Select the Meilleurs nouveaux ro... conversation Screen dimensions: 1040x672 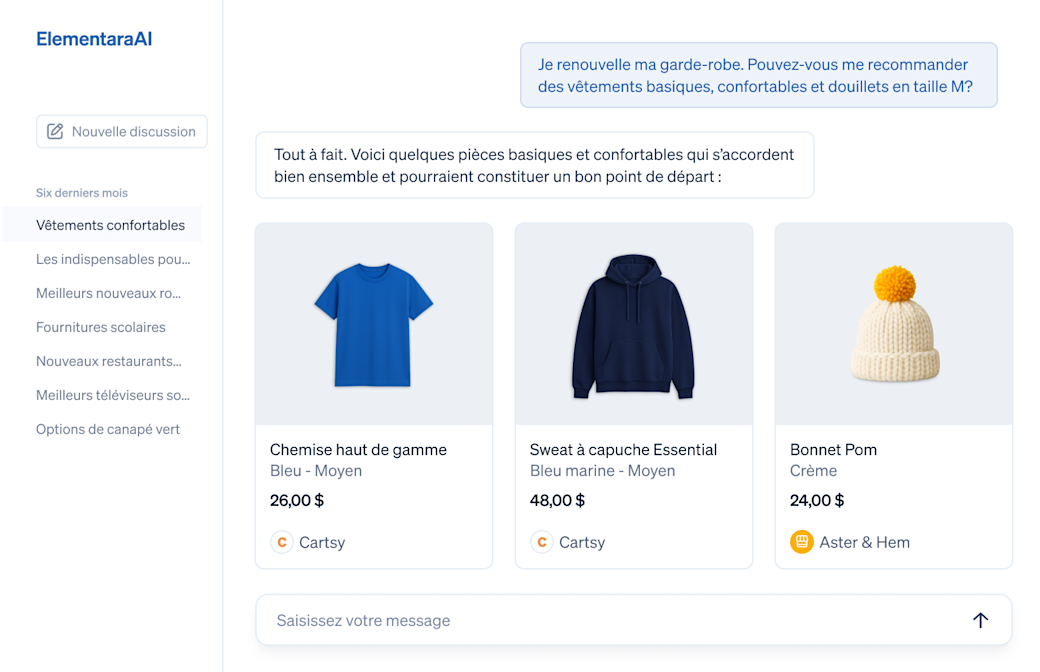click(108, 293)
